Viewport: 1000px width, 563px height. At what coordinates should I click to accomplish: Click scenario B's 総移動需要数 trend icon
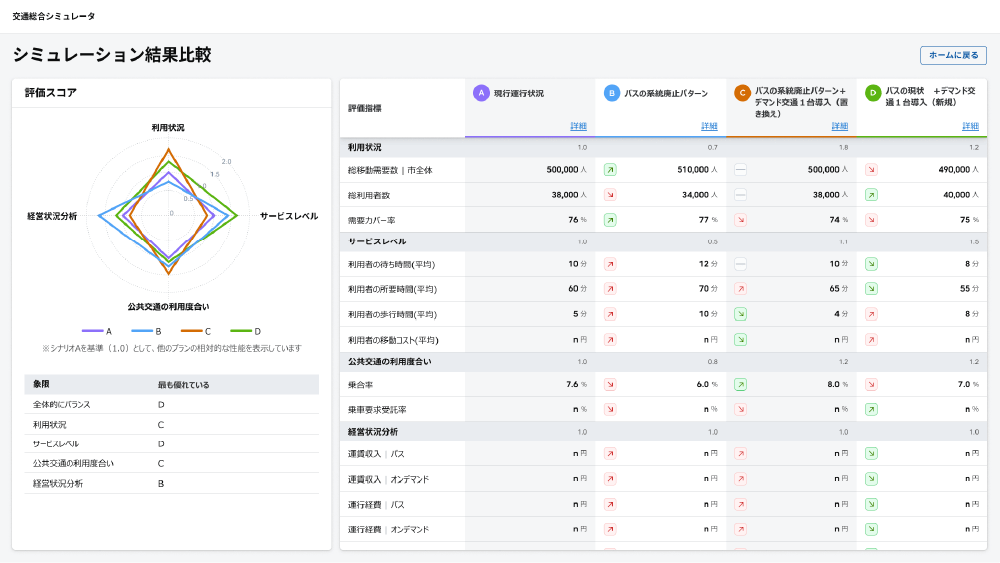(610, 170)
